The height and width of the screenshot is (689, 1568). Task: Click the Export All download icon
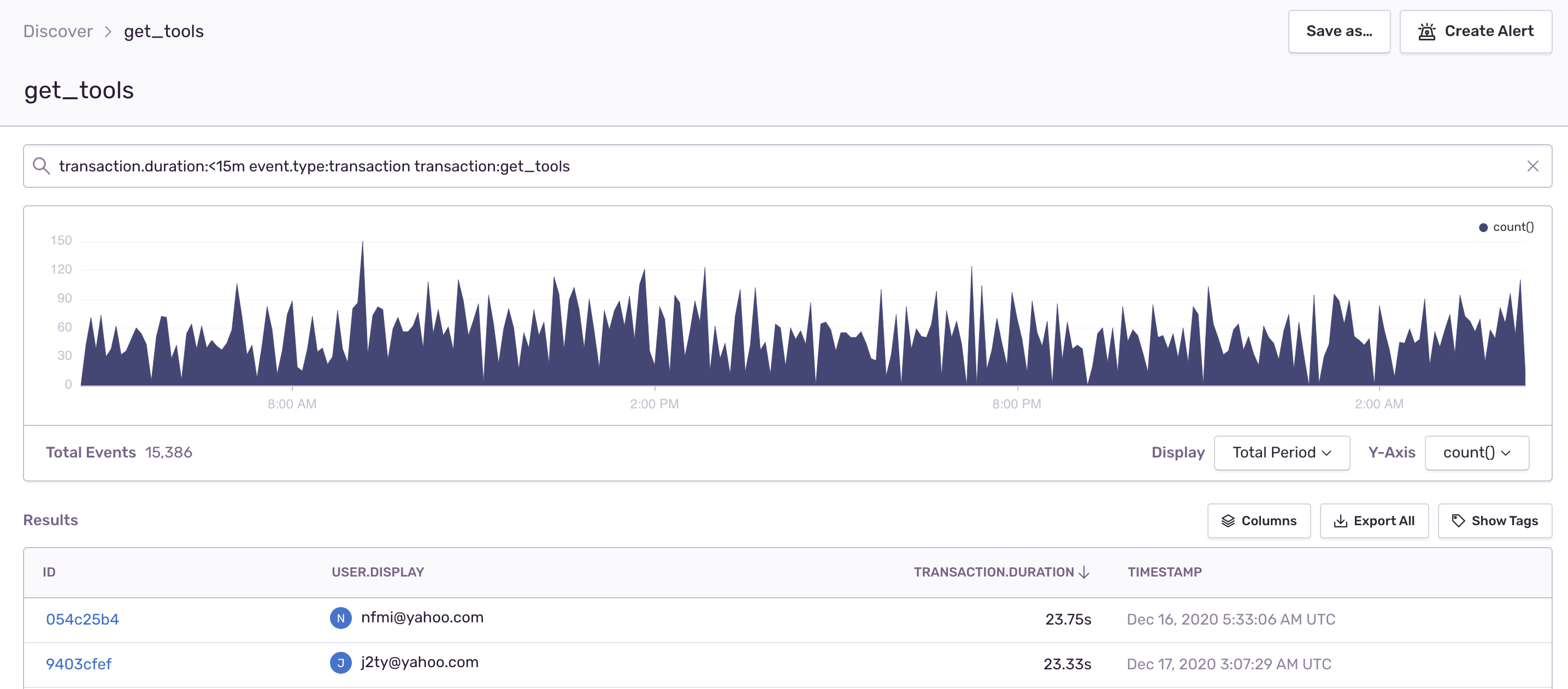[x=1340, y=520]
